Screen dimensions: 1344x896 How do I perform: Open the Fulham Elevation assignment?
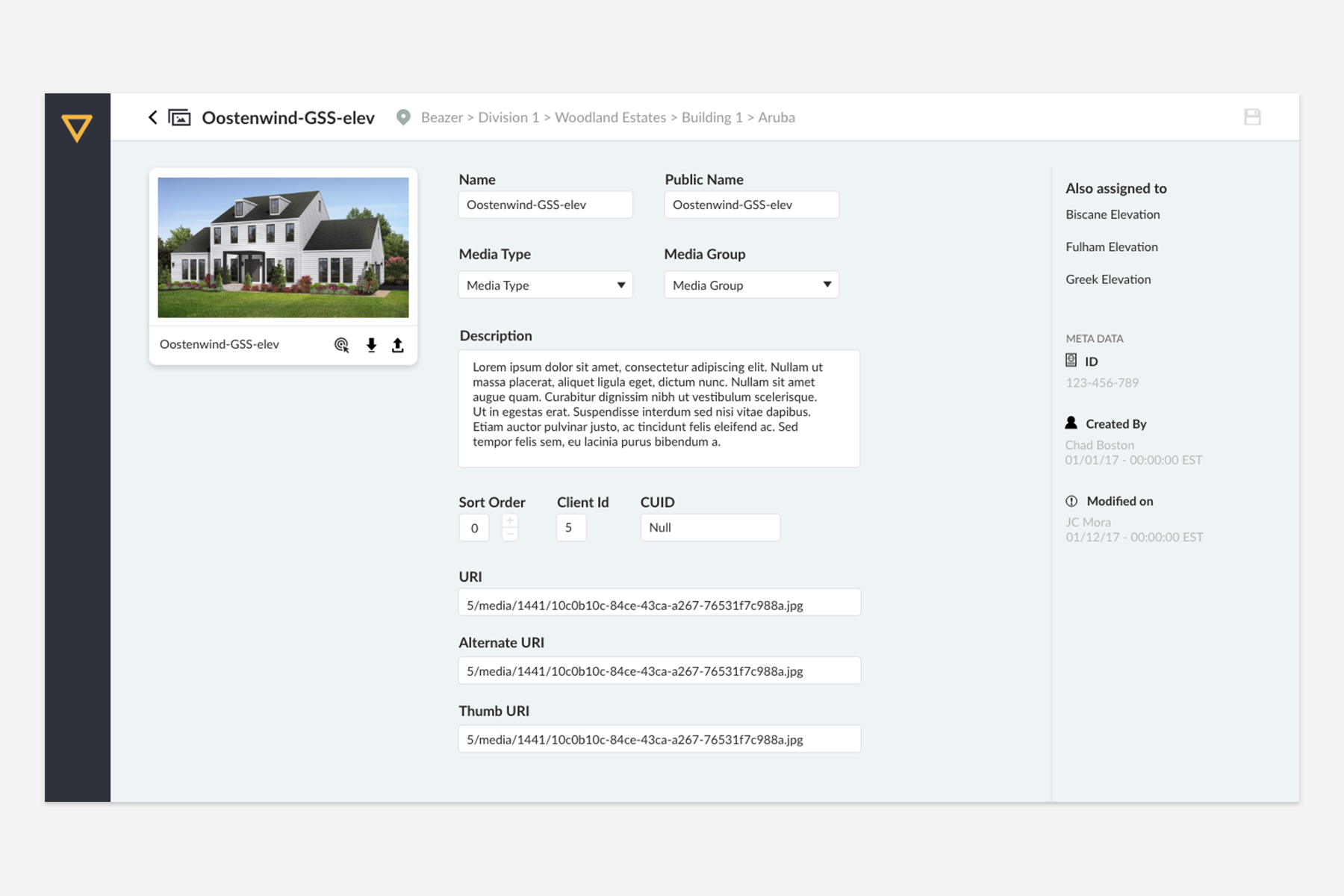(x=1112, y=246)
